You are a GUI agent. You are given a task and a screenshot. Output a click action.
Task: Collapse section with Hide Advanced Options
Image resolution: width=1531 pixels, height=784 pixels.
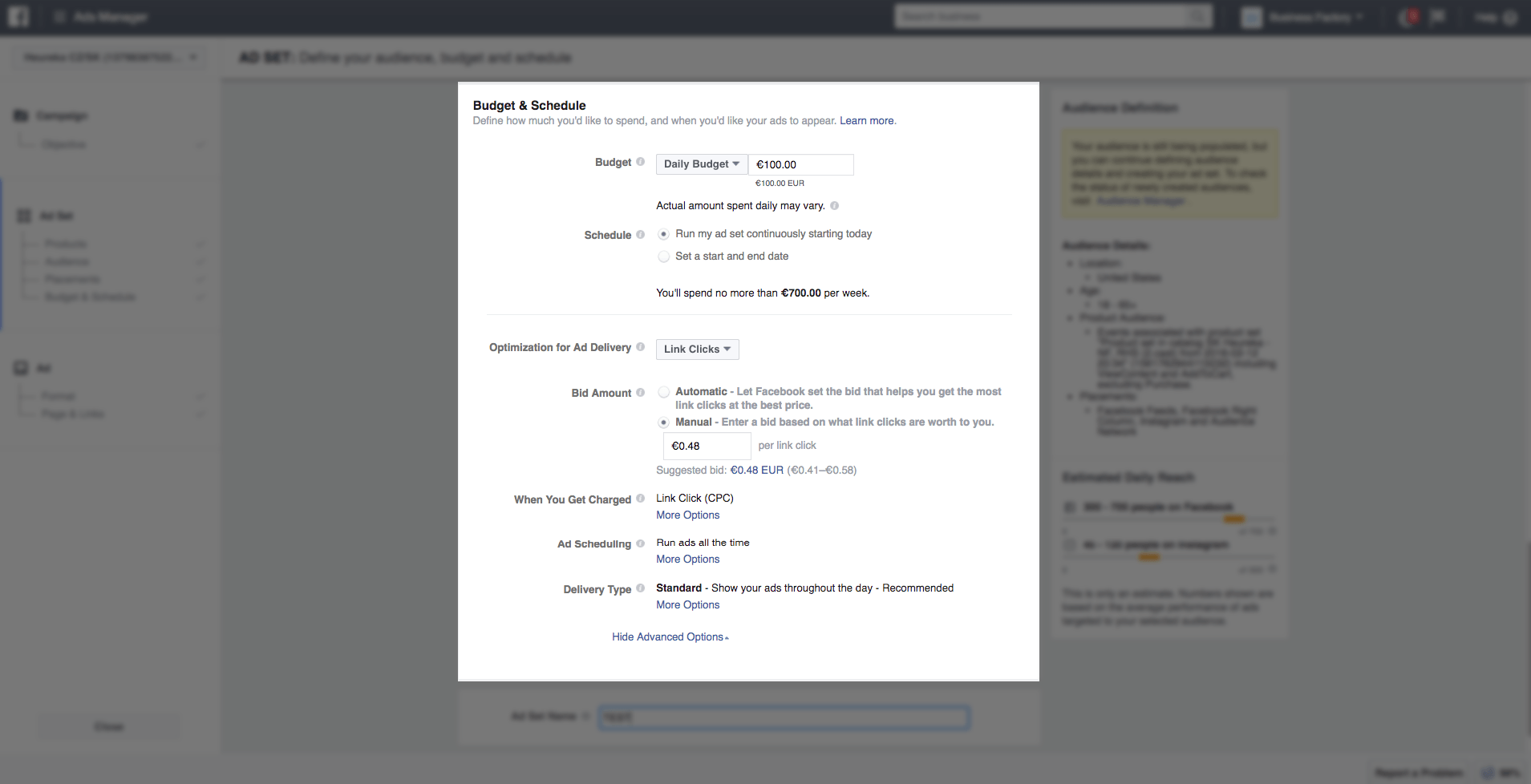(670, 637)
